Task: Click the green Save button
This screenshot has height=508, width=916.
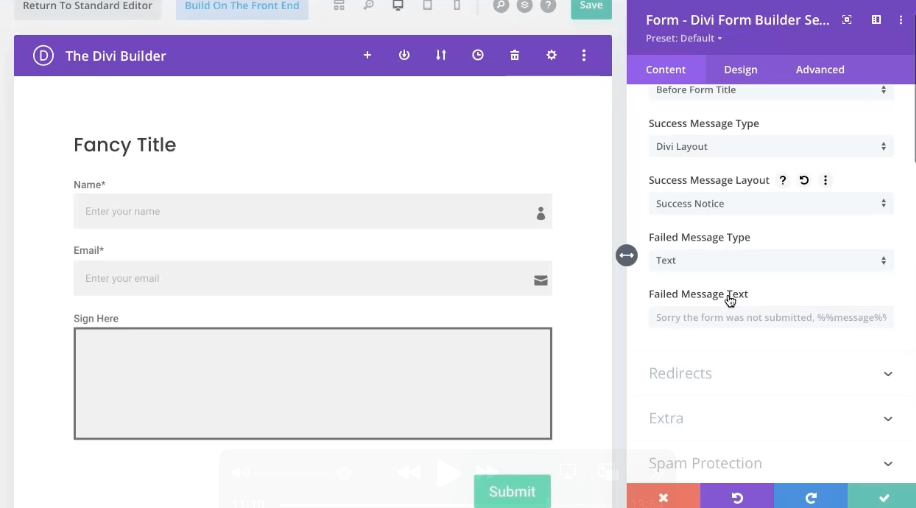Action: pos(591,7)
